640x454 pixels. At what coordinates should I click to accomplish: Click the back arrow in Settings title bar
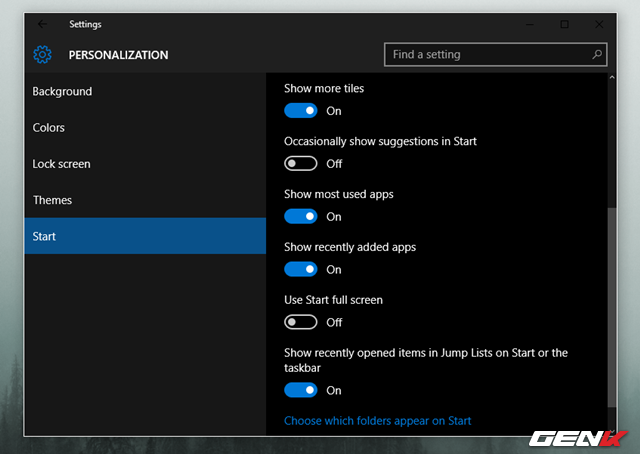42,24
